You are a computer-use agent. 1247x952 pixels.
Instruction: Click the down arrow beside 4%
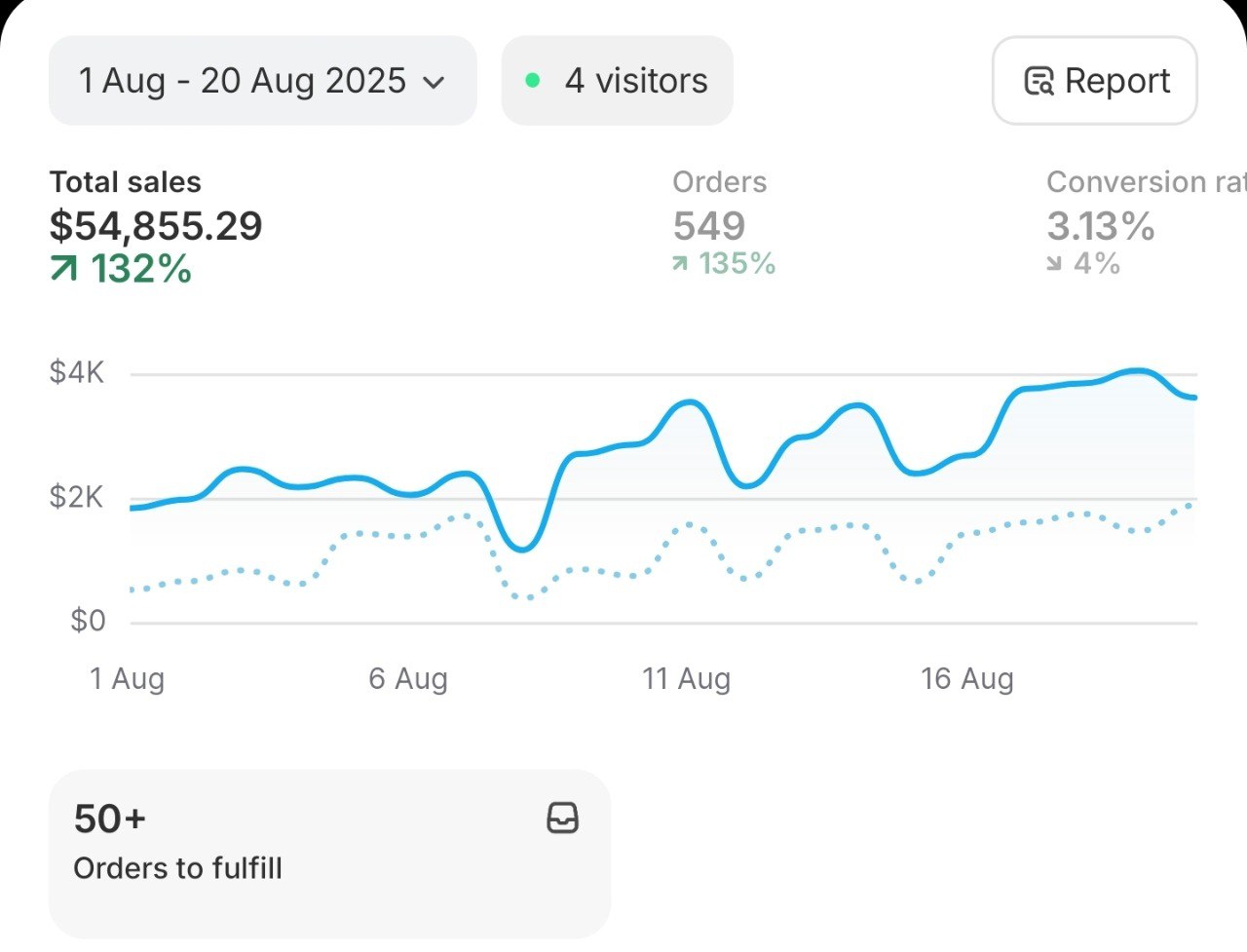[1054, 263]
